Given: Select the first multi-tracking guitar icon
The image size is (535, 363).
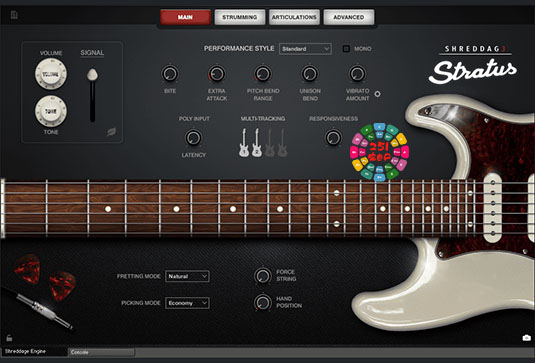Looking at the screenshot, I should [244, 143].
